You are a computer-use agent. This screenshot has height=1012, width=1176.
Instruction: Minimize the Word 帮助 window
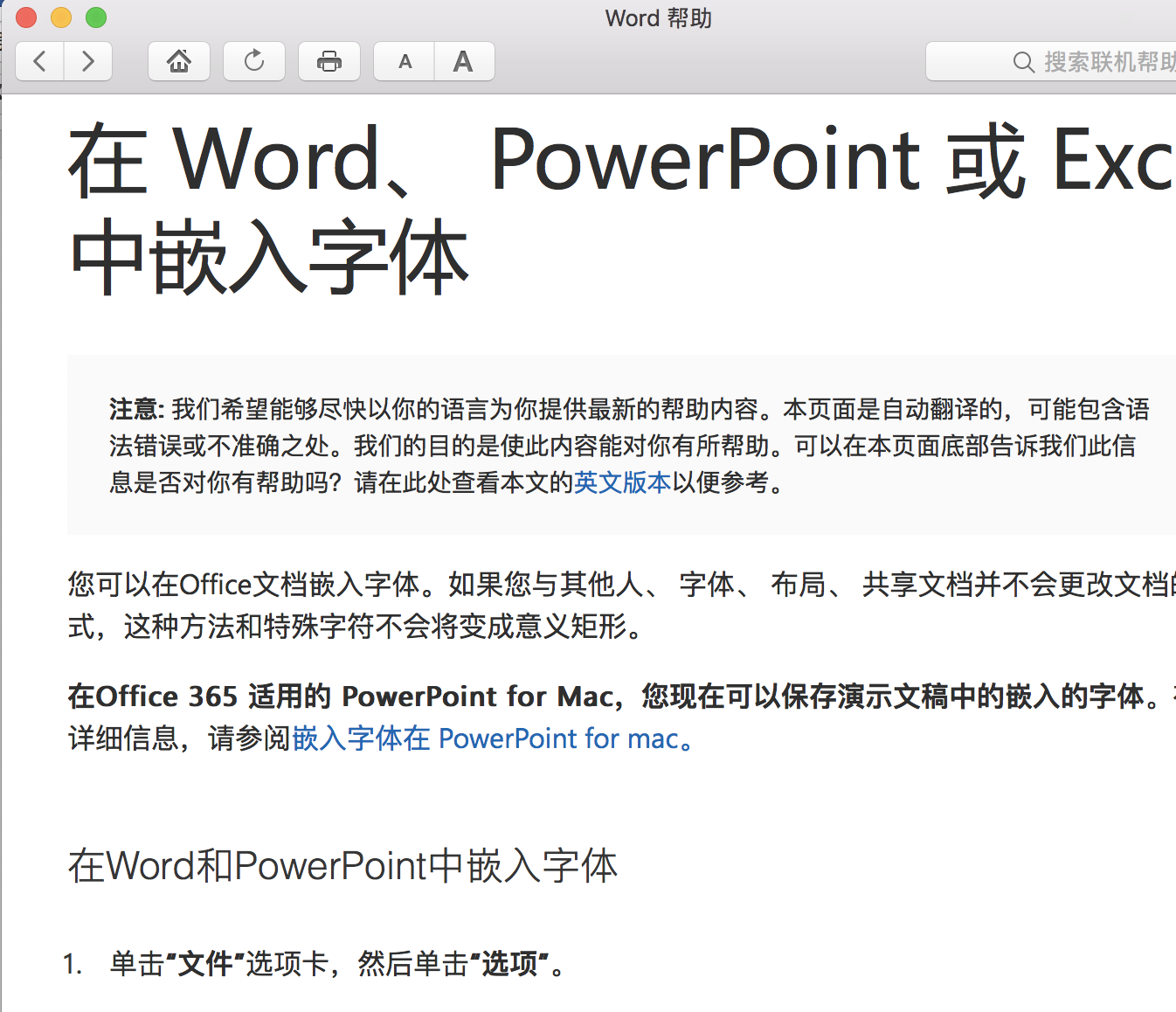(x=61, y=17)
